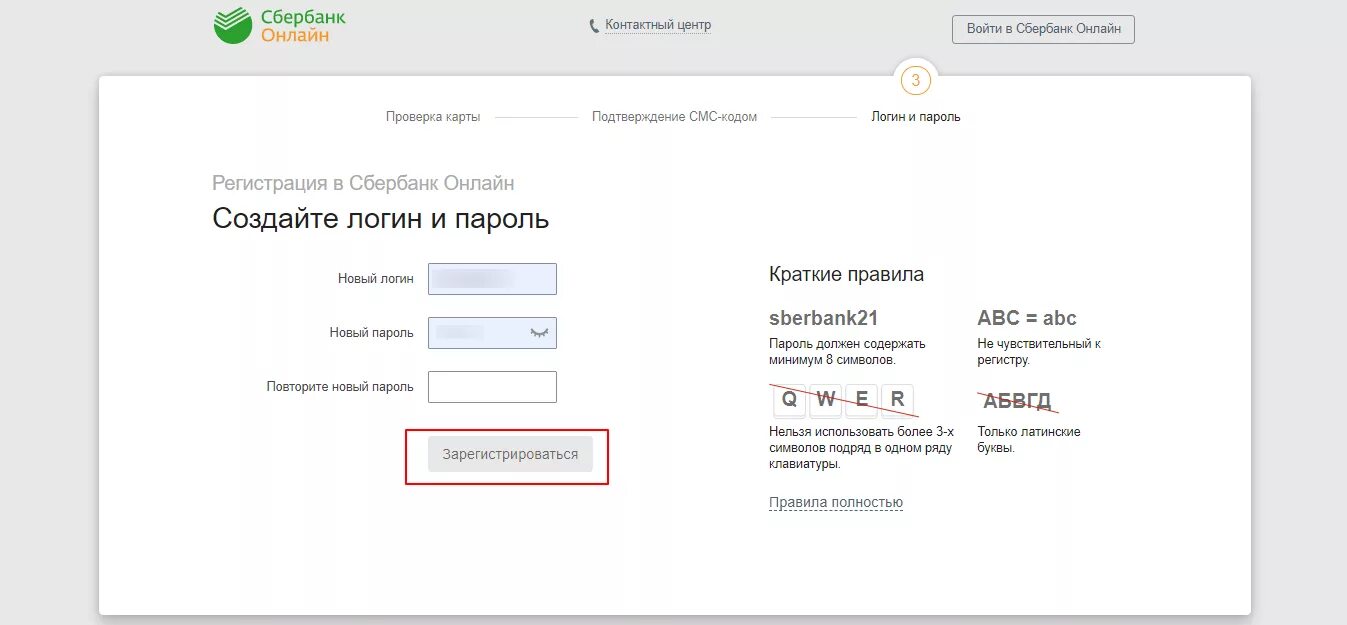Image resolution: width=1347 pixels, height=625 pixels.
Task: Focus the Новый пароль input field
Action: pyautogui.click(x=492, y=333)
